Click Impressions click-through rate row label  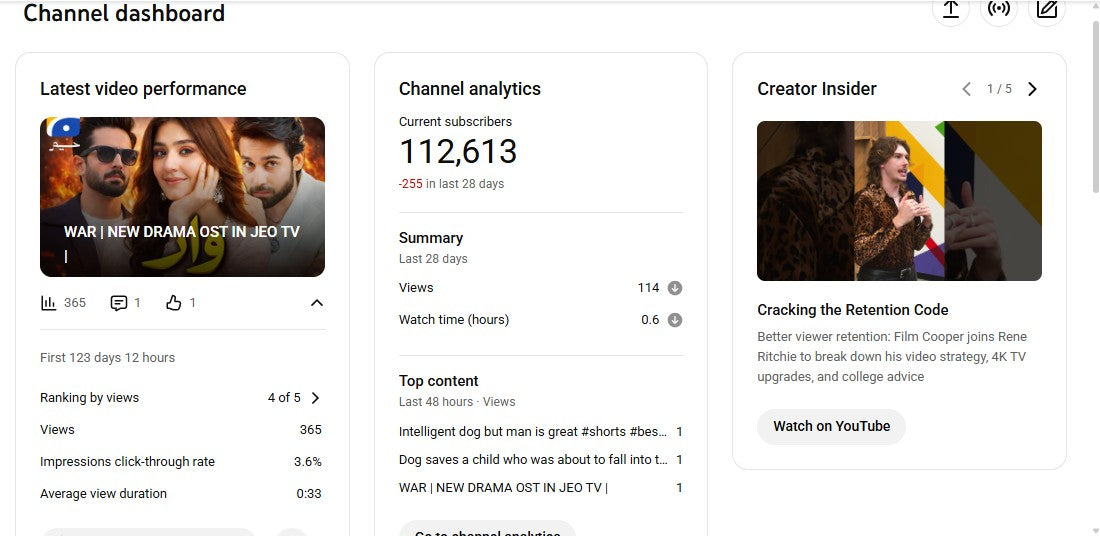tap(127, 462)
